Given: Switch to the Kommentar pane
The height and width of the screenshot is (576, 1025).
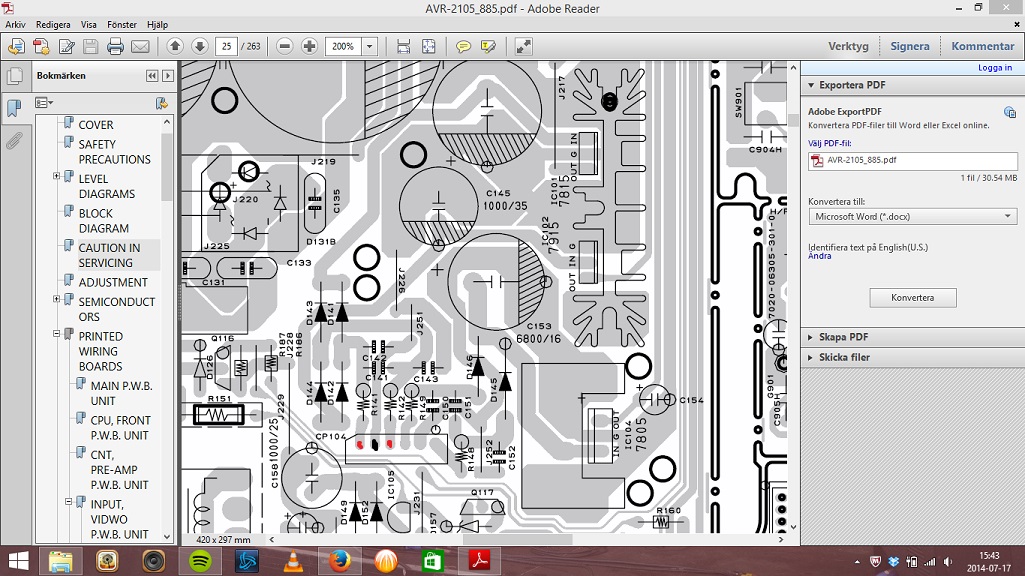Looking at the screenshot, I should point(982,46).
